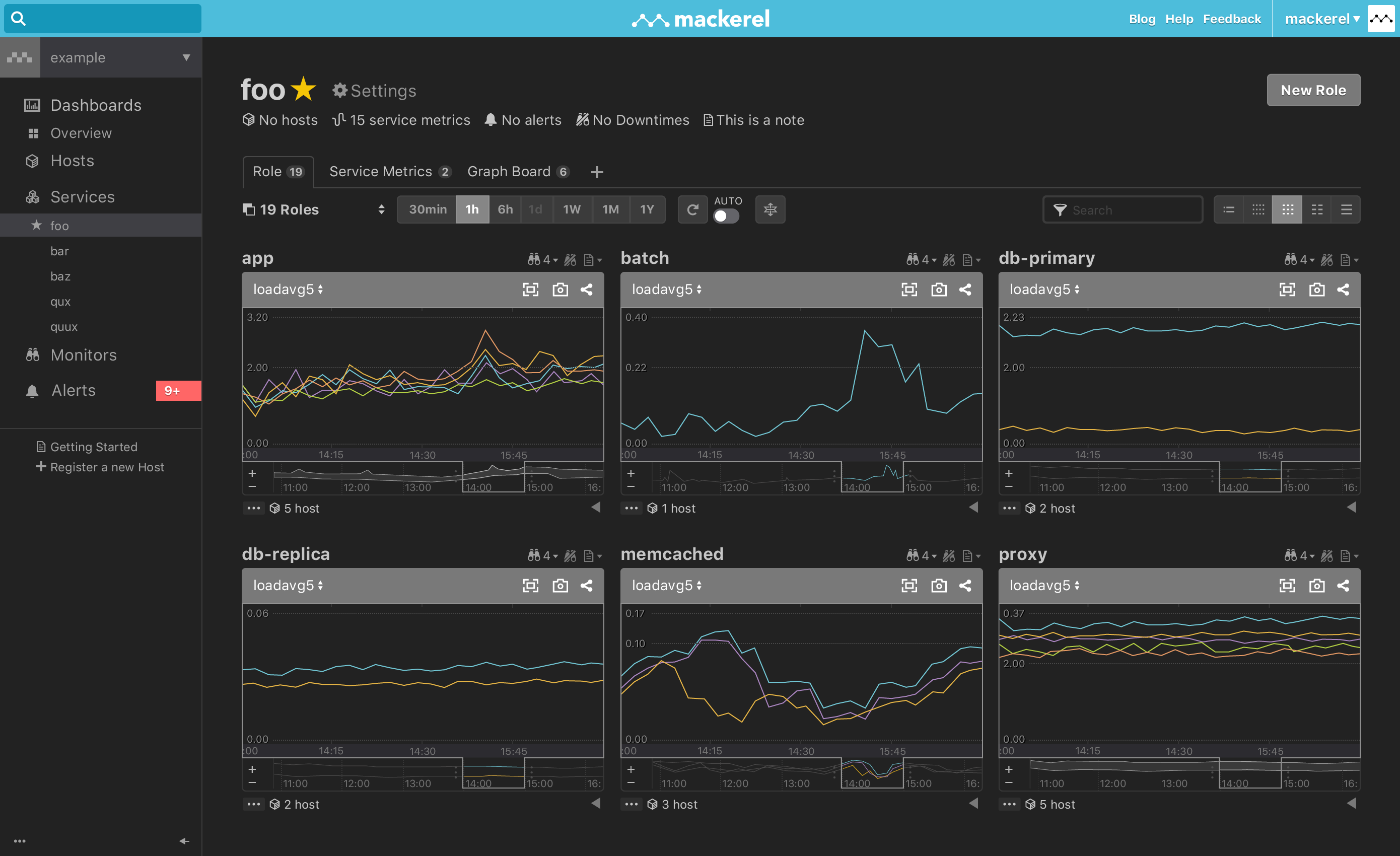
Task: Click the role Search filter field
Action: tap(1123, 209)
